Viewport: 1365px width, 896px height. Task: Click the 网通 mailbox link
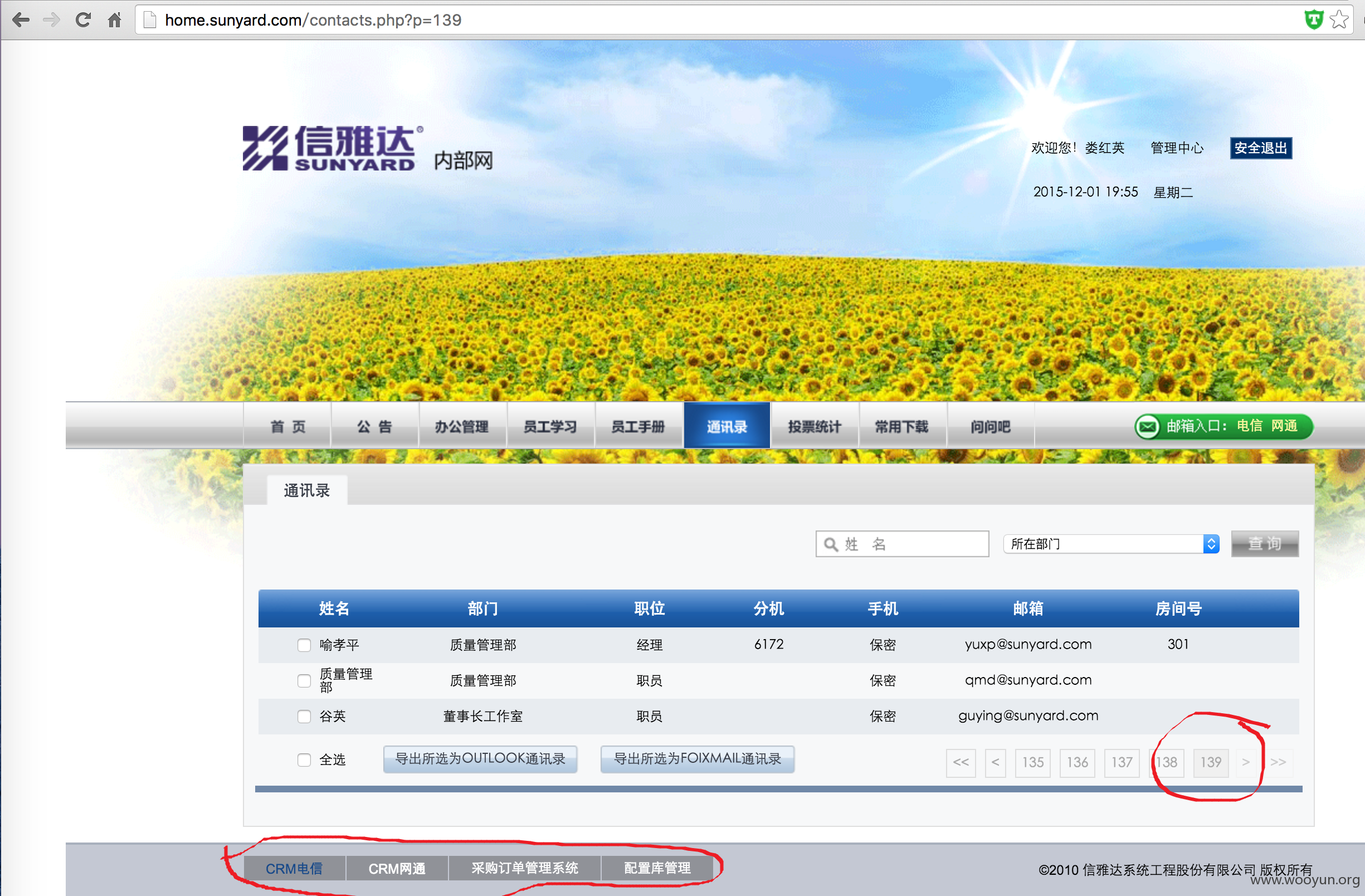pos(1284,426)
